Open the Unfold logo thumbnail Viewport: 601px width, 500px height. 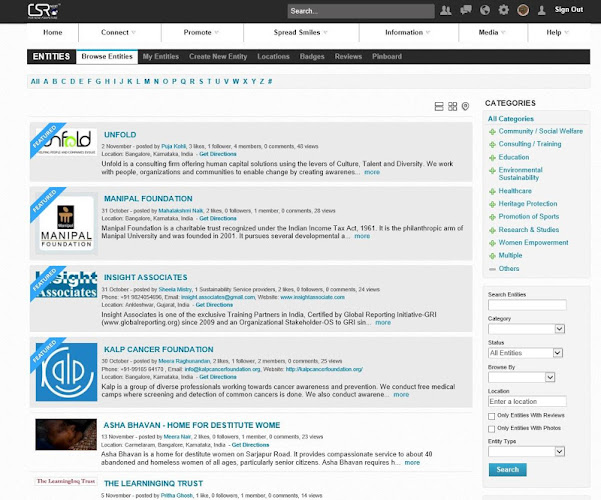tap(66, 142)
